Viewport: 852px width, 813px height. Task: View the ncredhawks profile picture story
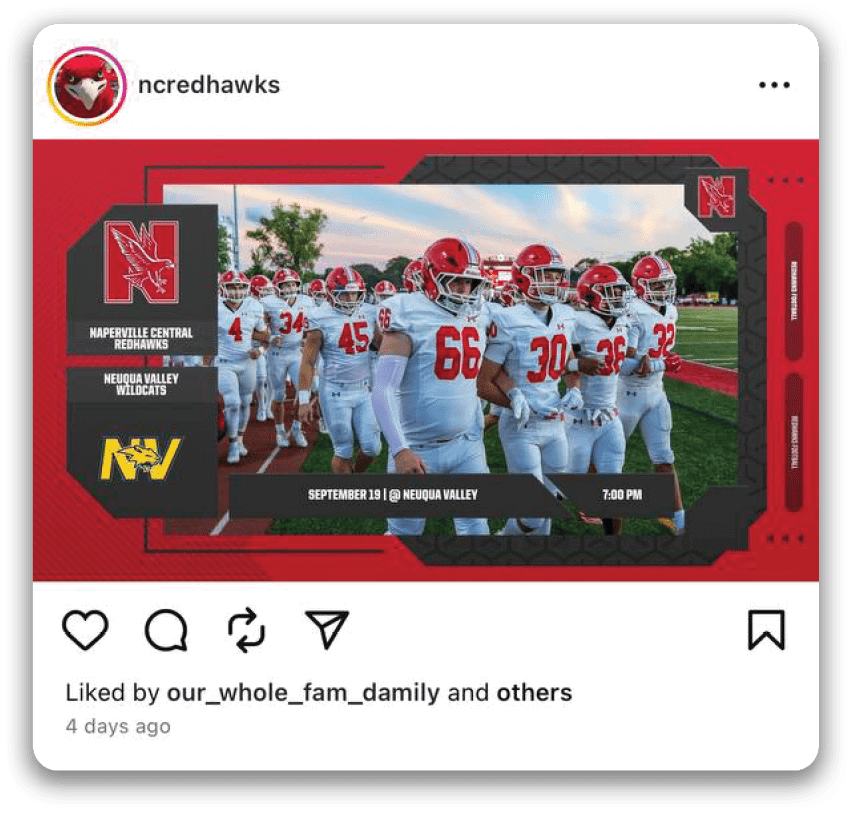click(87, 86)
